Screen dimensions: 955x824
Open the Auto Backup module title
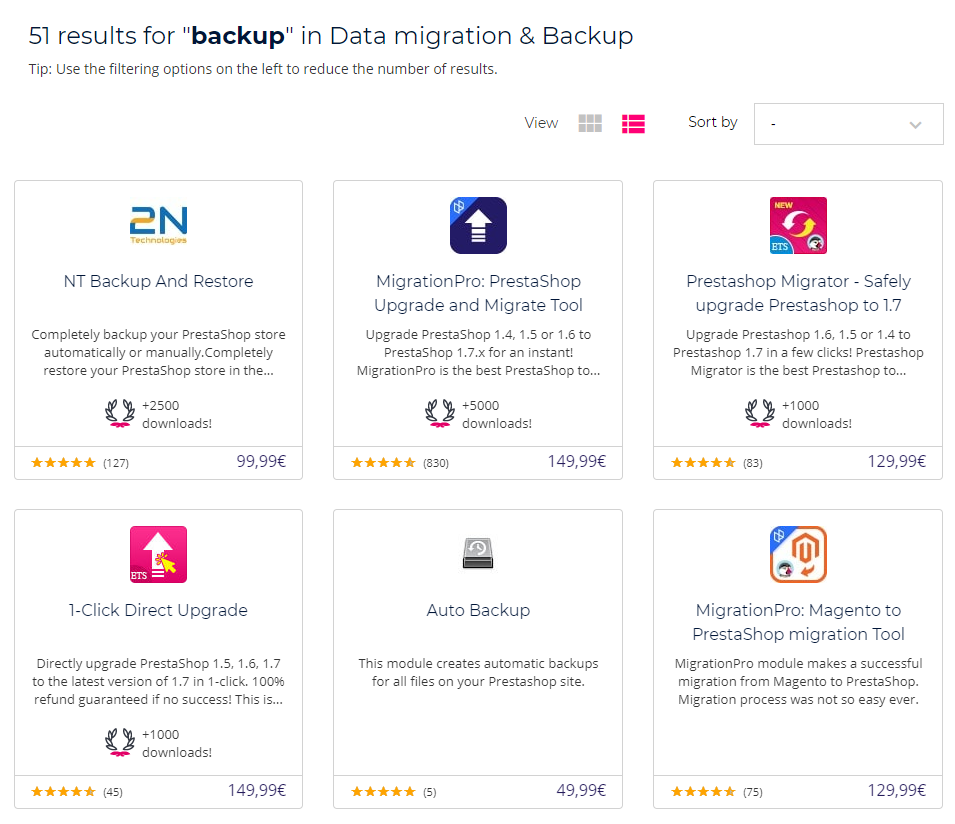pyautogui.click(x=478, y=610)
